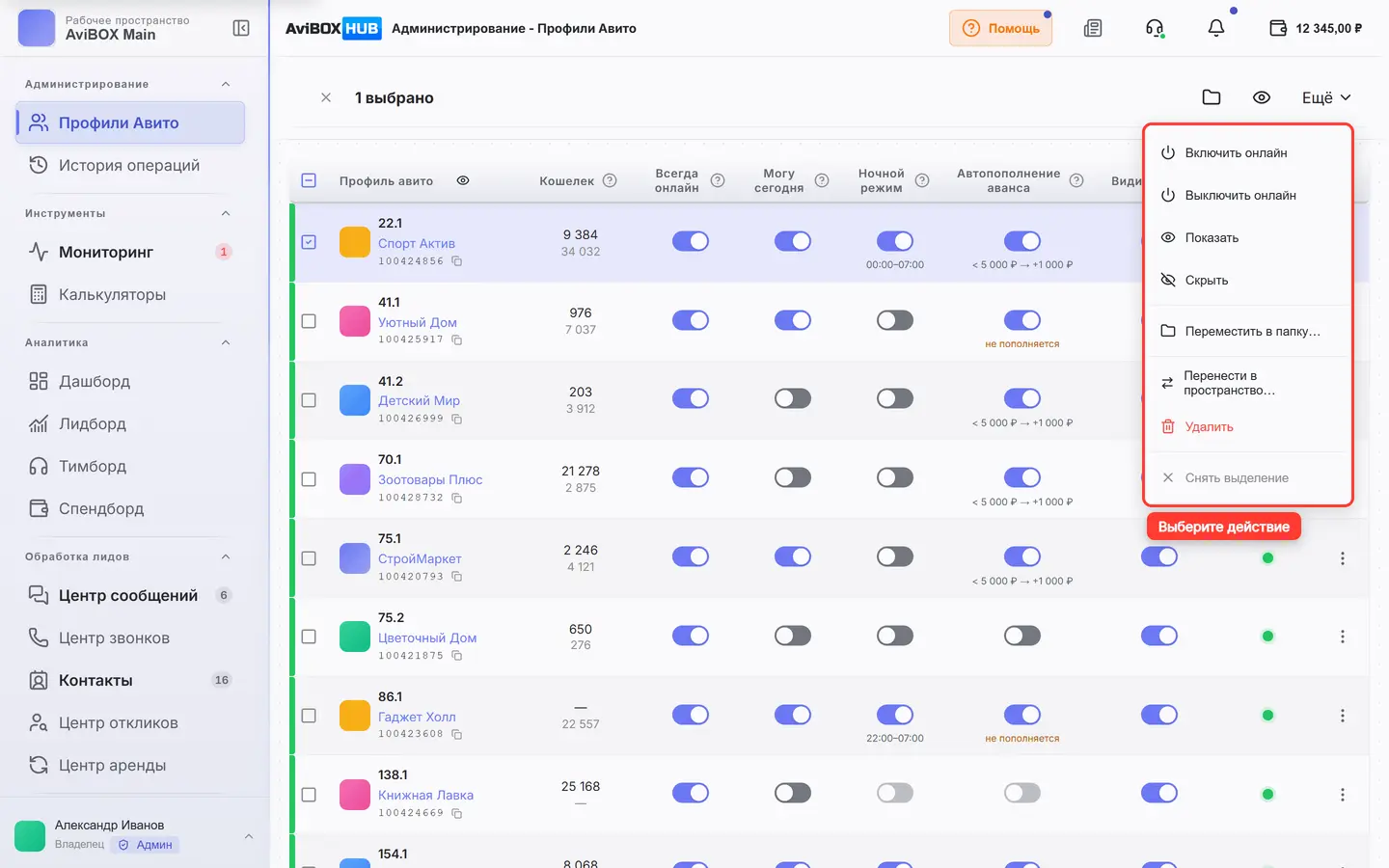Collapse the Администрирование section
Viewport: 1389px width, 868px height.
pyautogui.click(x=226, y=84)
